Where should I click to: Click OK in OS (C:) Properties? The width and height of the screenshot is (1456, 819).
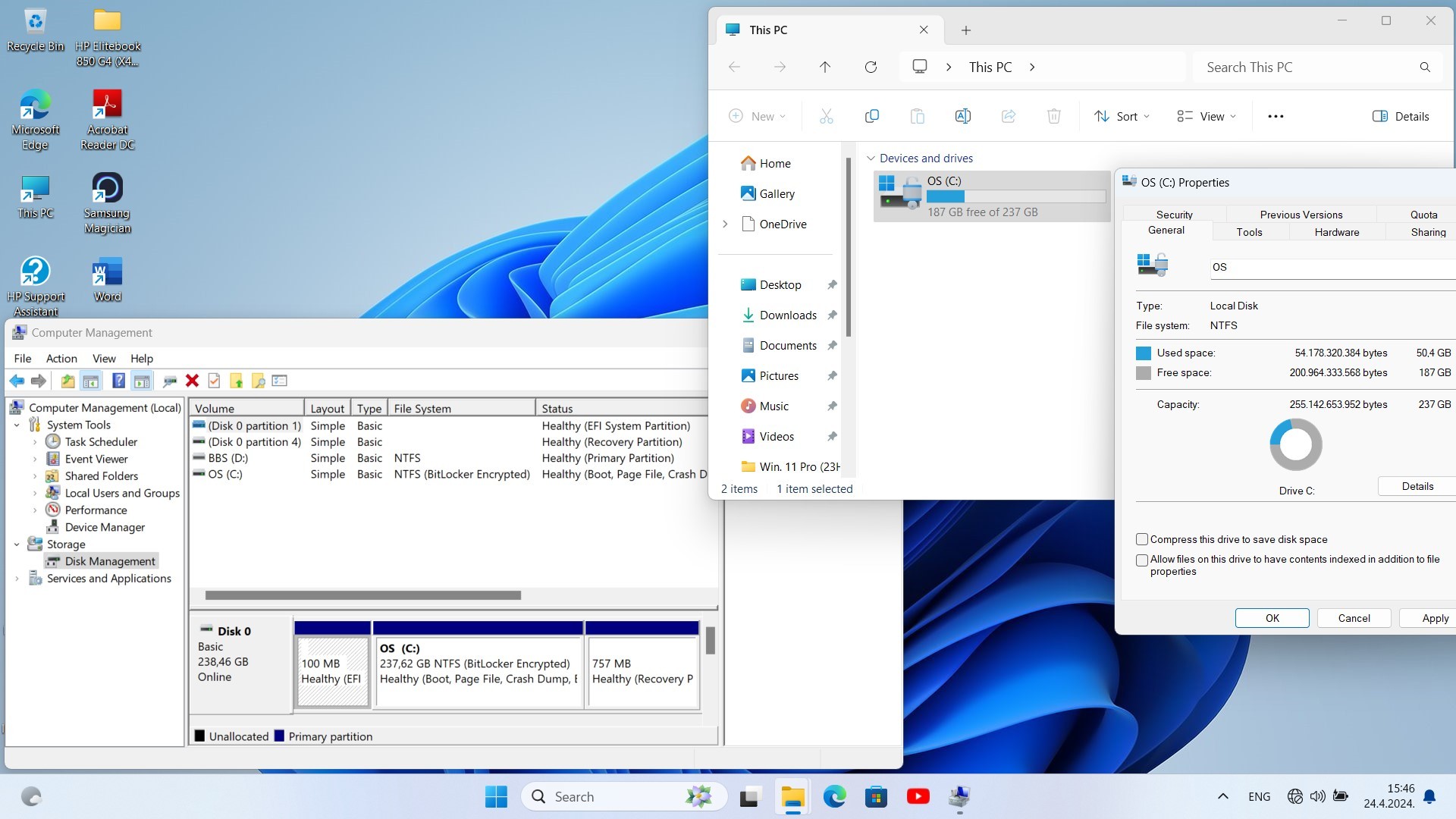tap(1272, 618)
